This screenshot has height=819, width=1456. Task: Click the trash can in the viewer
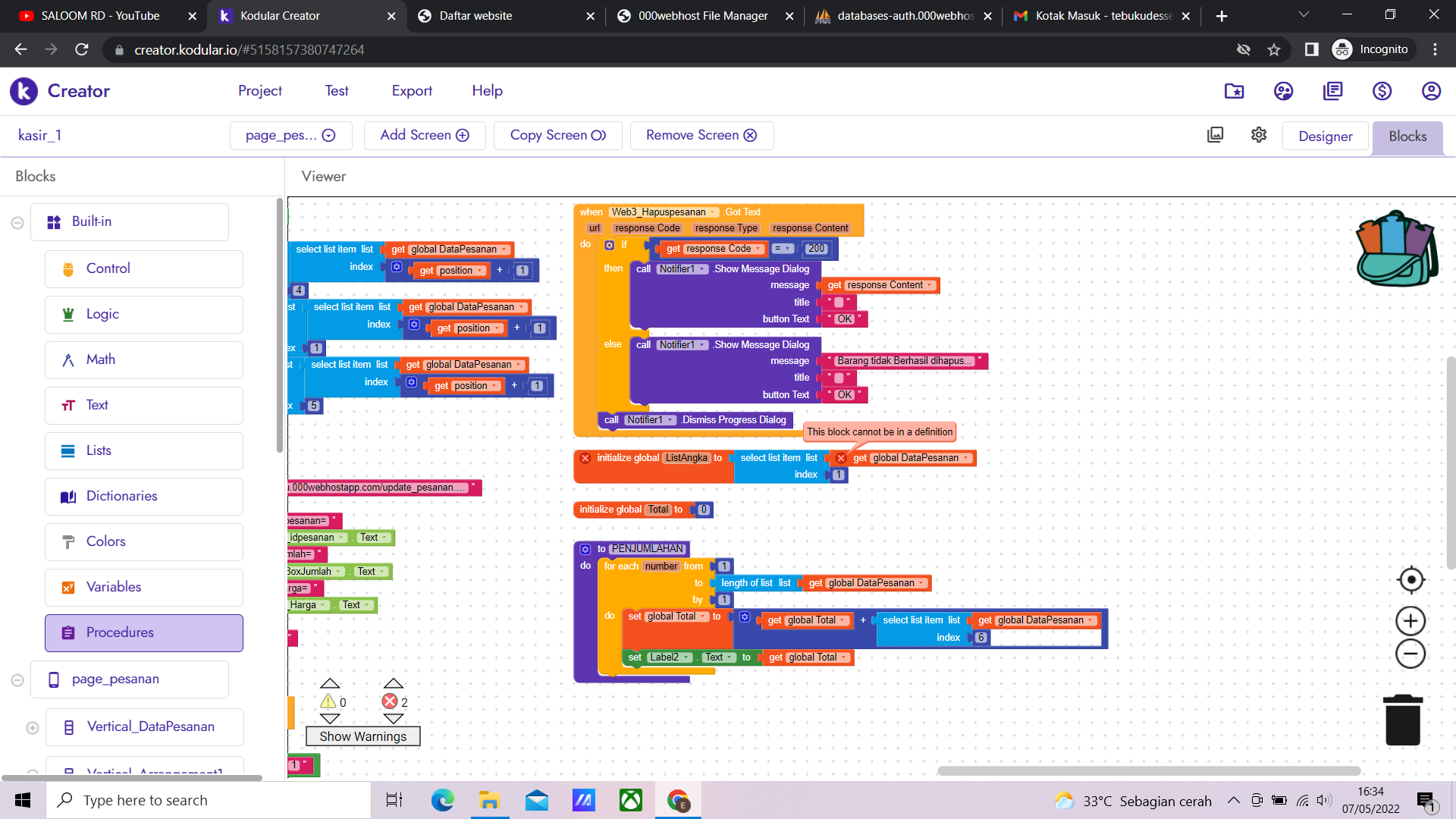point(1404,719)
